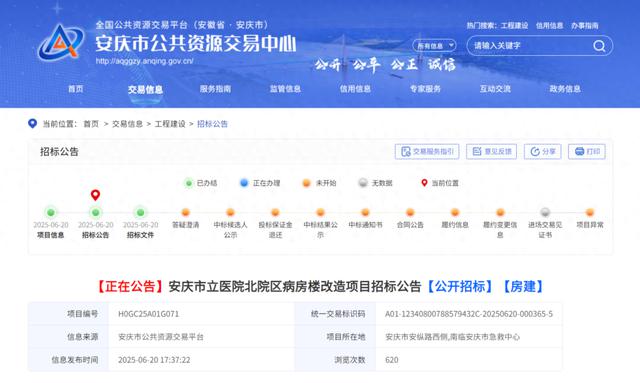Click the green 招标文件 timeline node
The height and width of the screenshot is (383, 640).
coord(140,212)
